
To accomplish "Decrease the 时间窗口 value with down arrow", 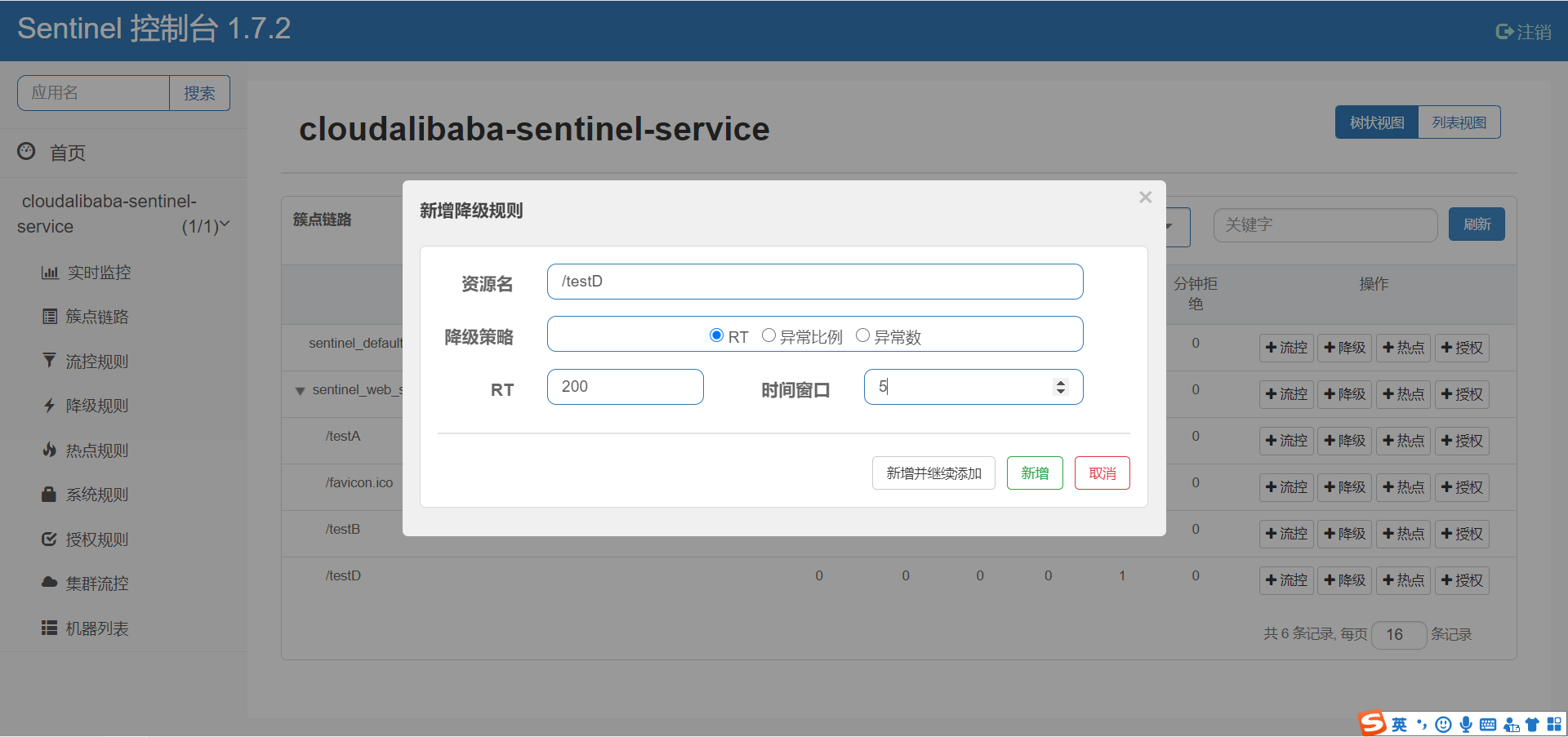I will coord(1061,392).
